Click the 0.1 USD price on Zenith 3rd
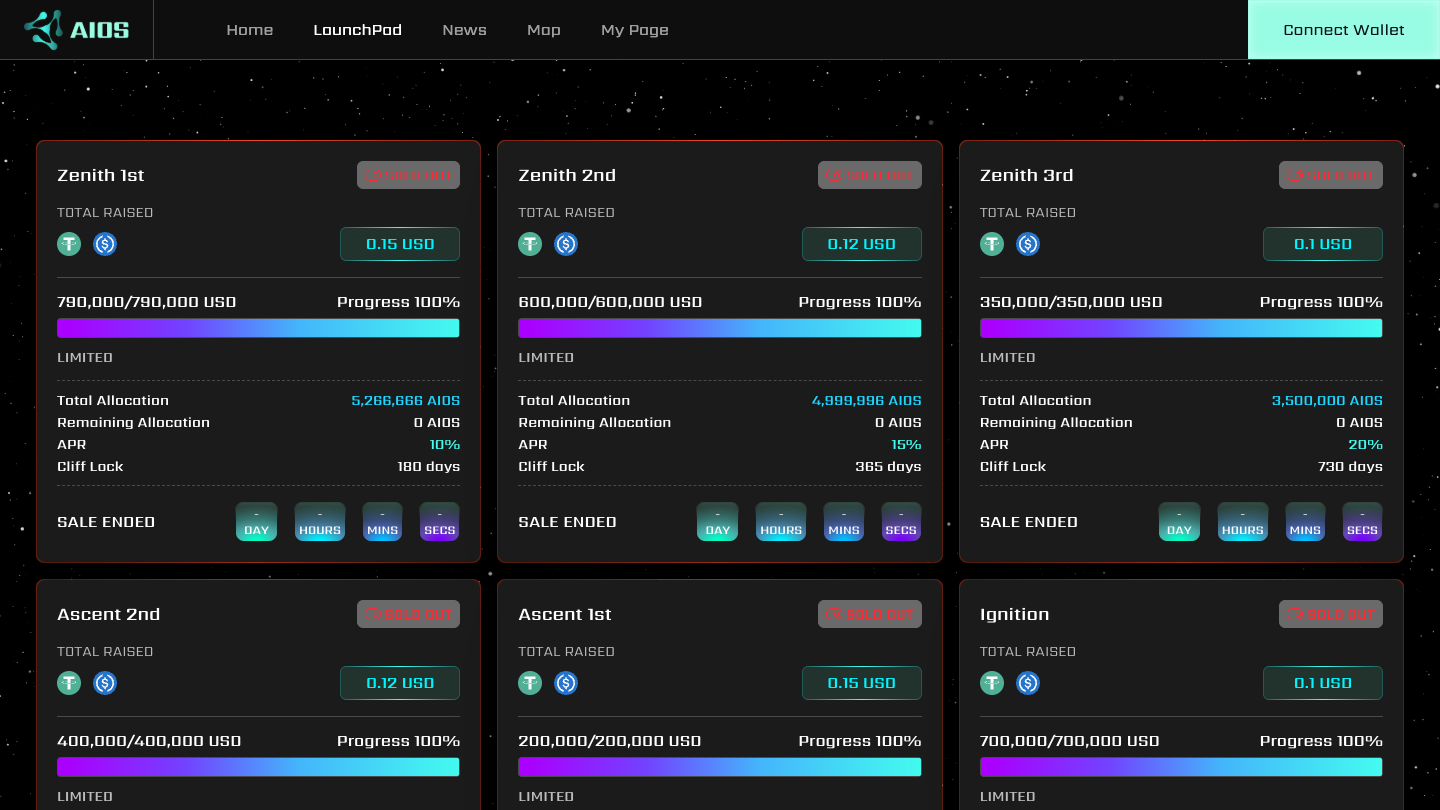1440x810 pixels. [1323, 244]
